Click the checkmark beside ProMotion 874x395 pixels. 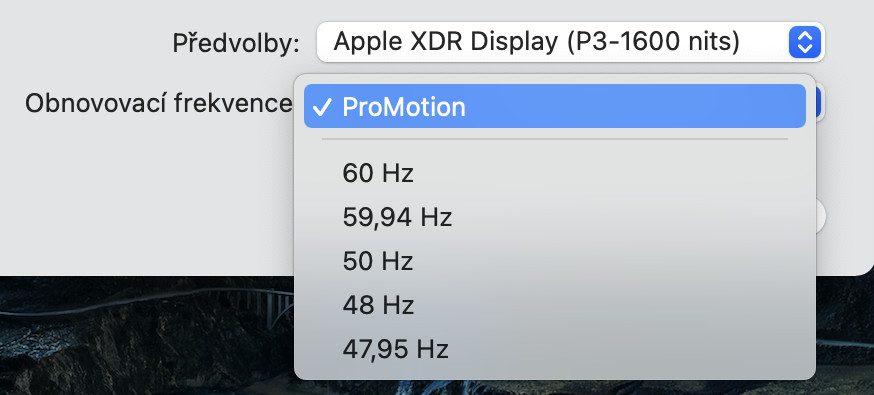tap(322, 108)
